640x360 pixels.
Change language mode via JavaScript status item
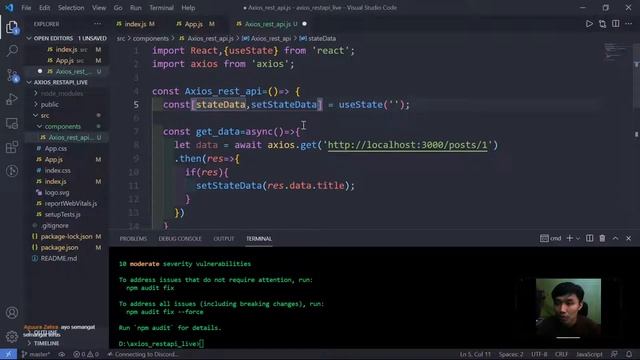tap(589, 354)
